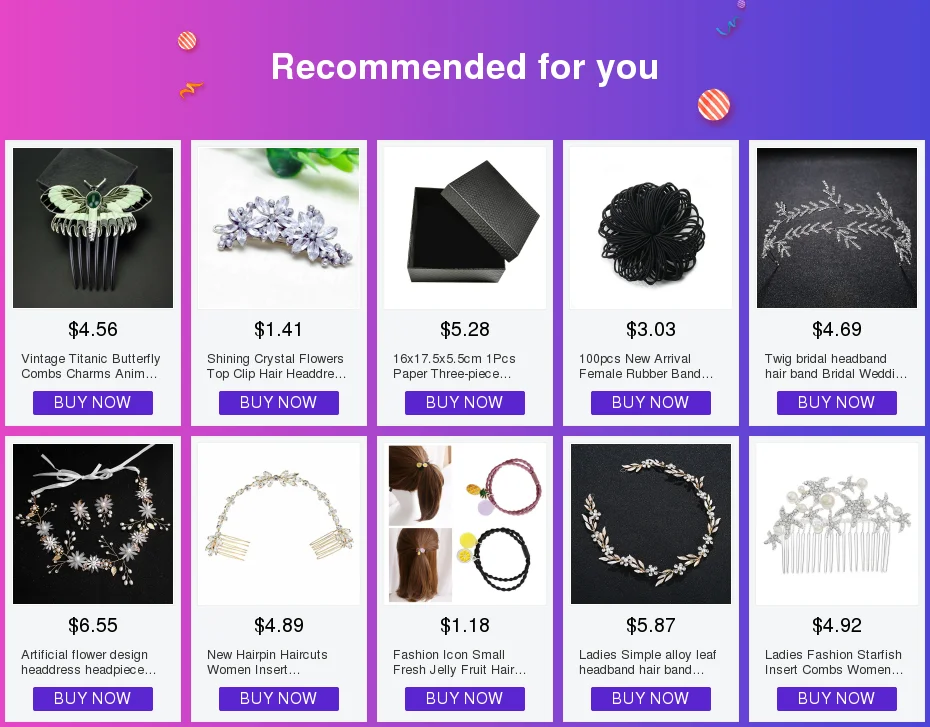Image resolution: width=930 pixels, height=727 pixels.
Task: Click BUY NOW under $5.87 leaf headband
Action: coord(651,699)
